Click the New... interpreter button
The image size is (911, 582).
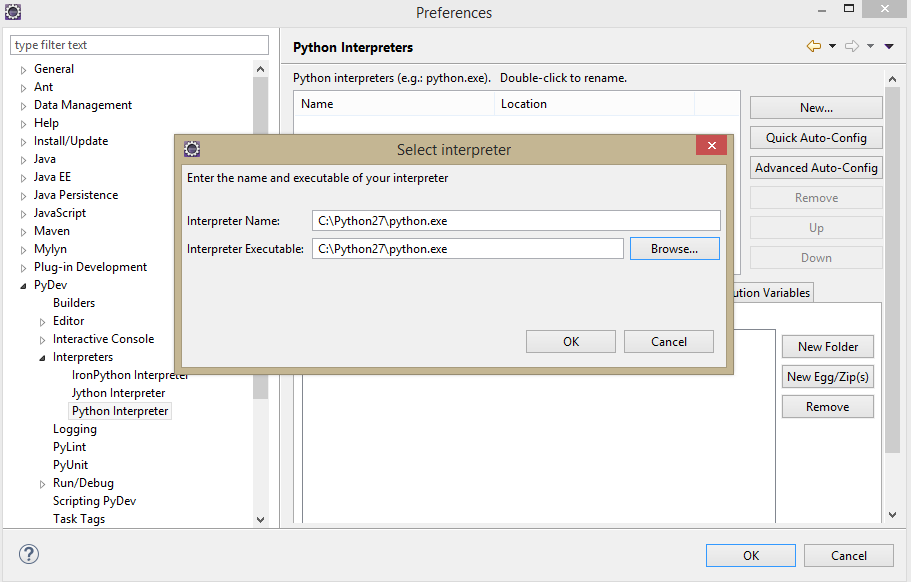(816, 107)
